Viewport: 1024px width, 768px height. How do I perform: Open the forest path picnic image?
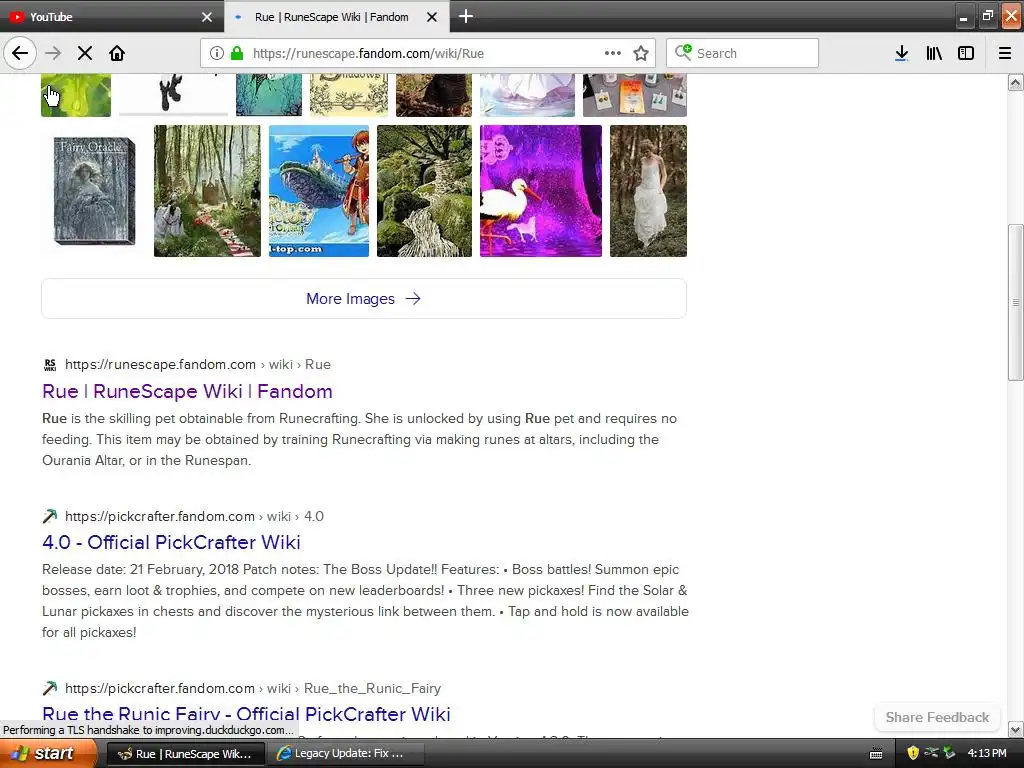(x=207, y=191)
